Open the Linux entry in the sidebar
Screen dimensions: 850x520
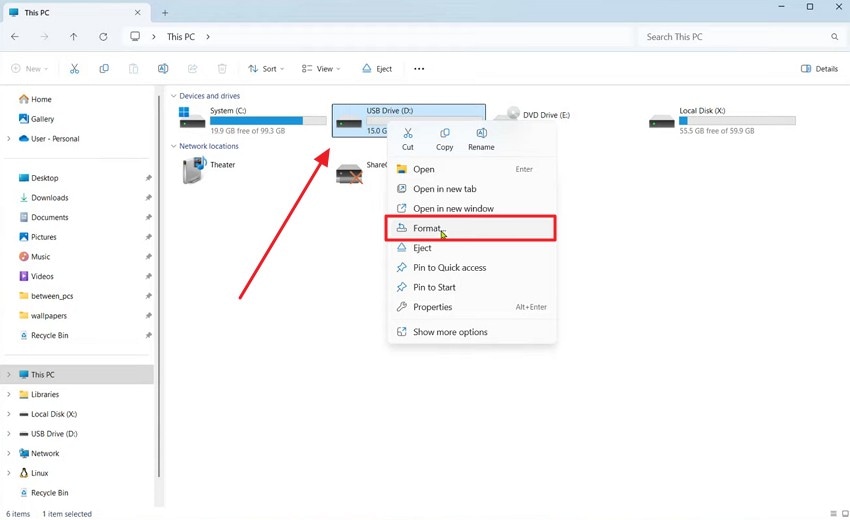click(40, 473)
